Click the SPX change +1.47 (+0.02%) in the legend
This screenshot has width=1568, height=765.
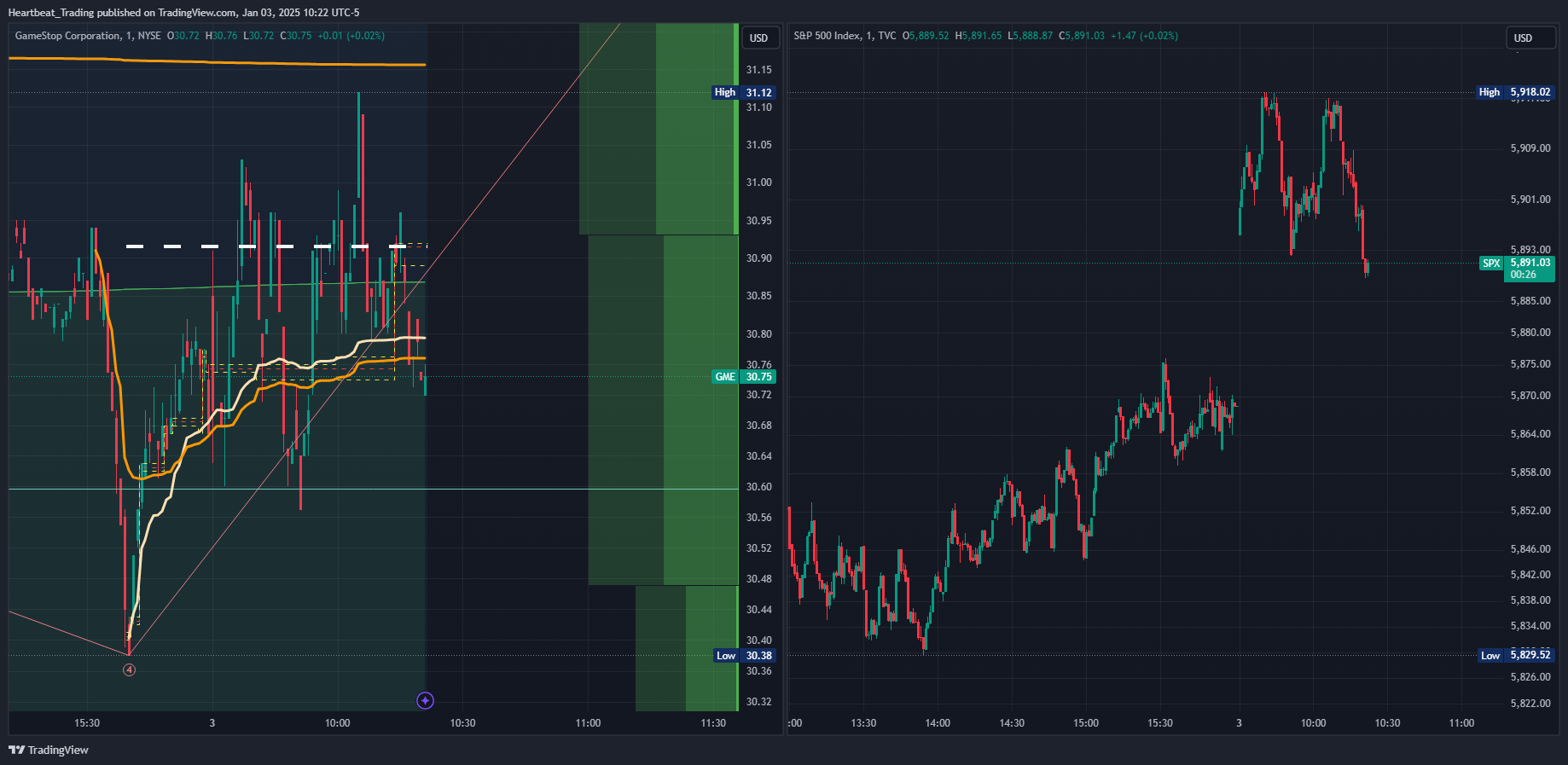point(1144,36)
